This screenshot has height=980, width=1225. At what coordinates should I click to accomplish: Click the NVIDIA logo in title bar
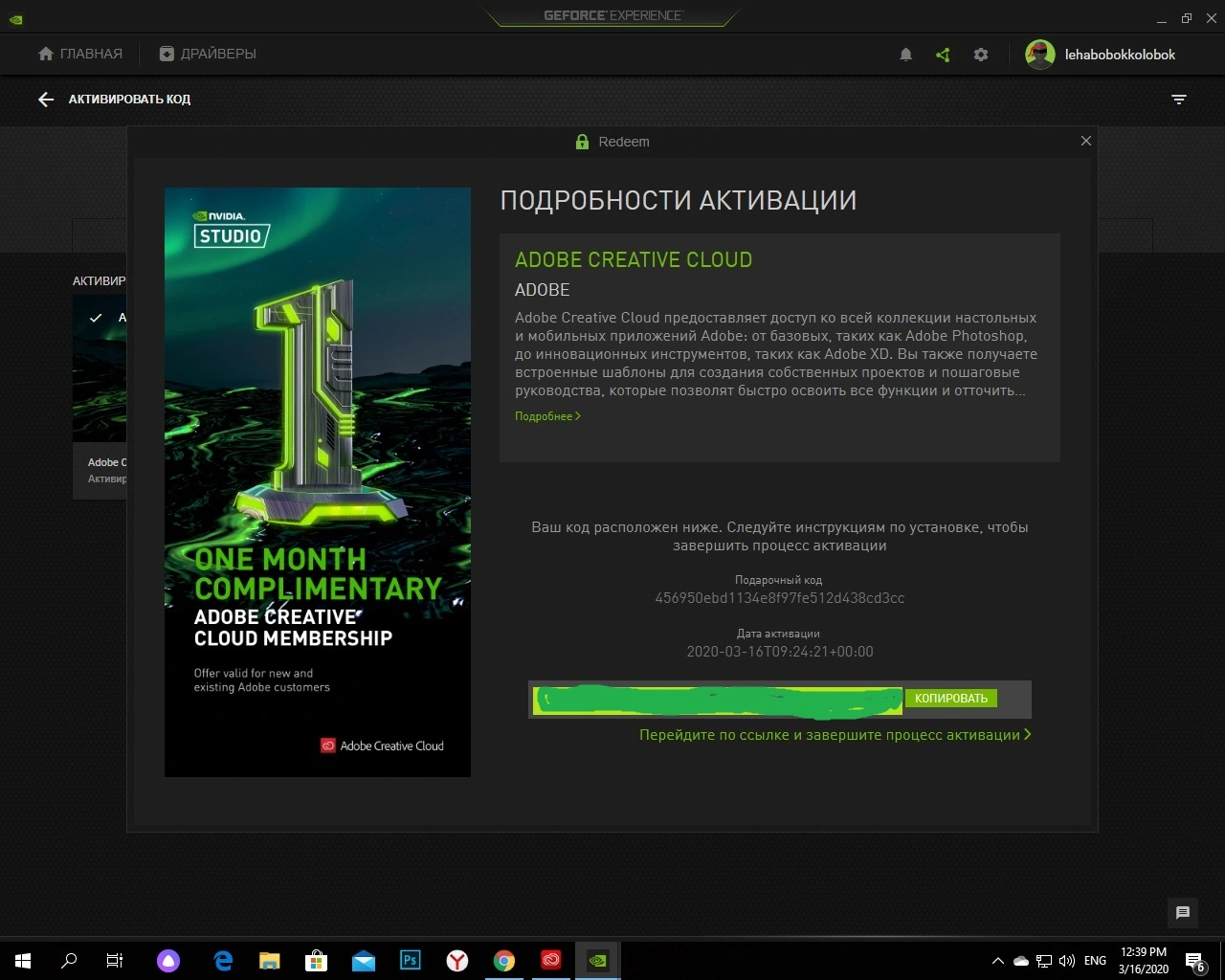pyautogui.click(x=16, y=18)
